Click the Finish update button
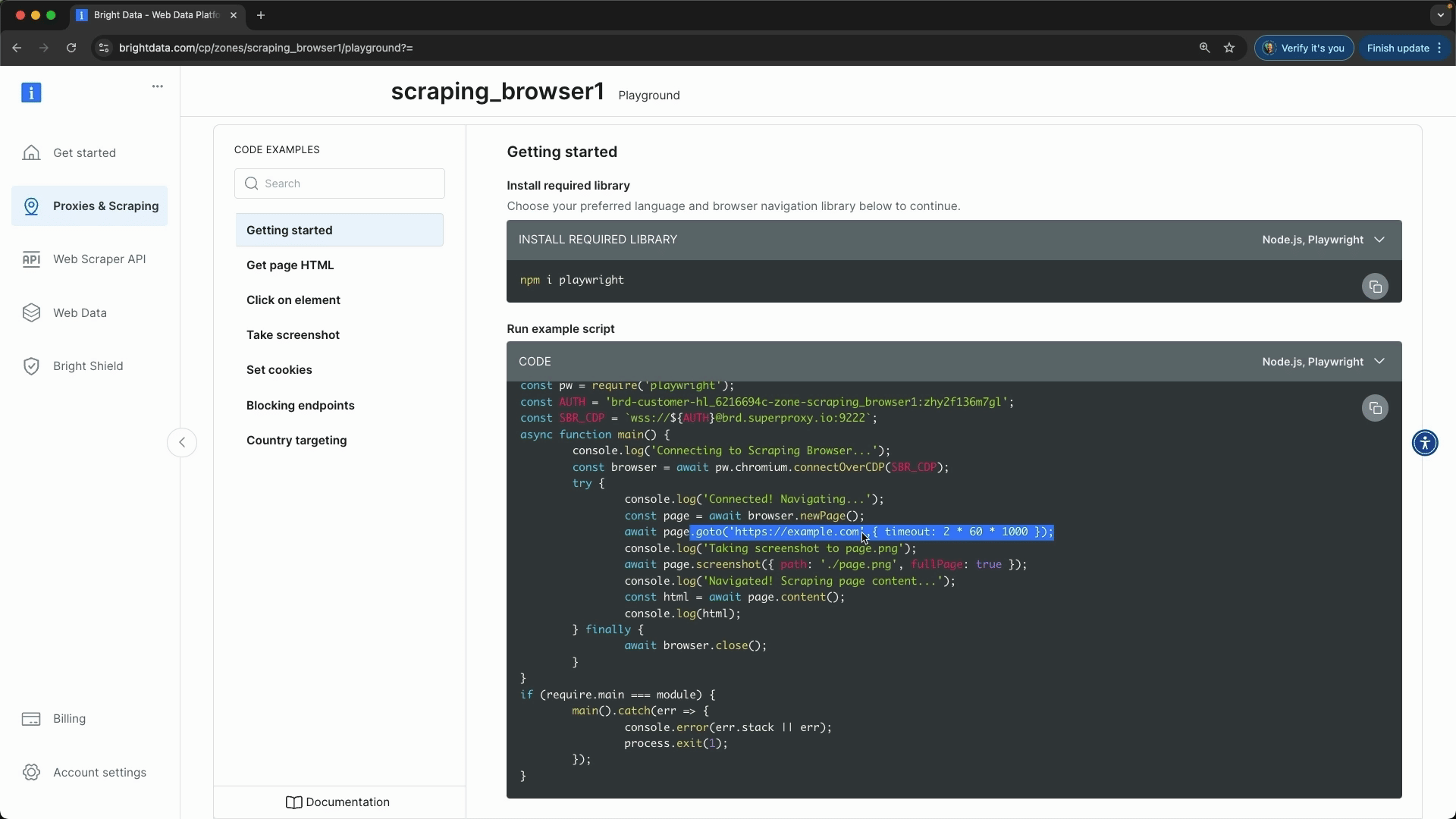Screen dimensions: 1456x819 [1398, 48]
